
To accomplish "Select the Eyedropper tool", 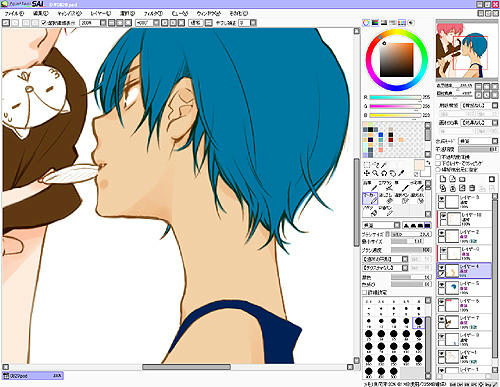I will click(x=401, y=173).
